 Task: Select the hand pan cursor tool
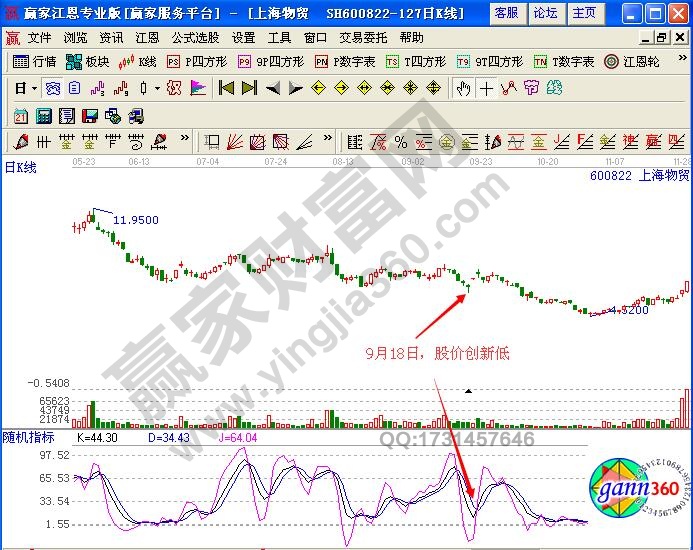(x=463, y=88)
